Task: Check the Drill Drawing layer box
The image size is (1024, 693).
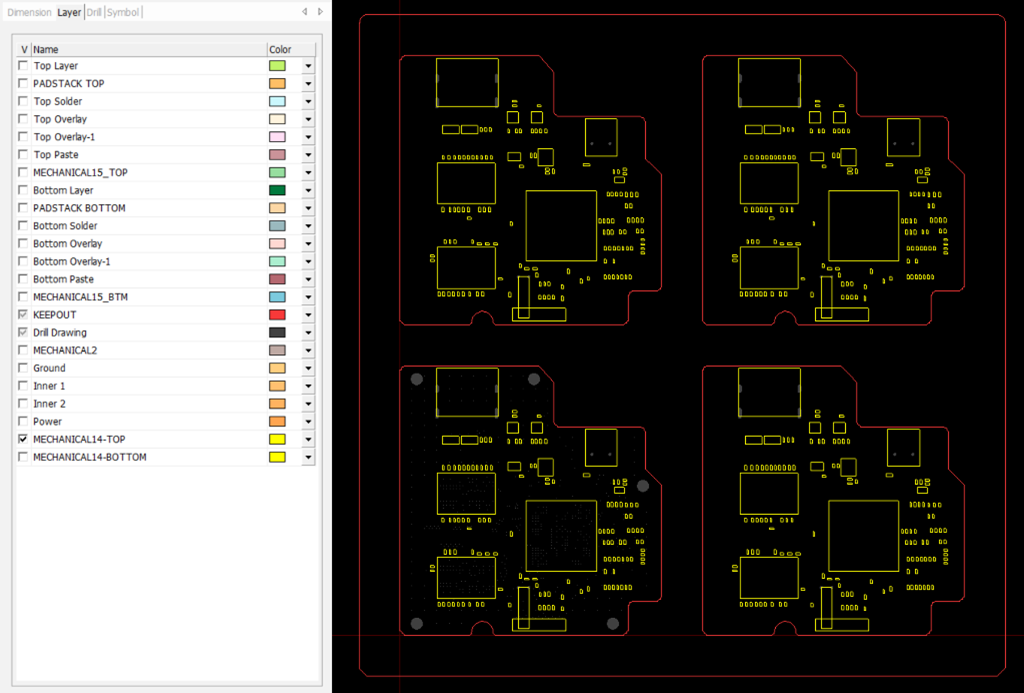Action: [23, 333]
